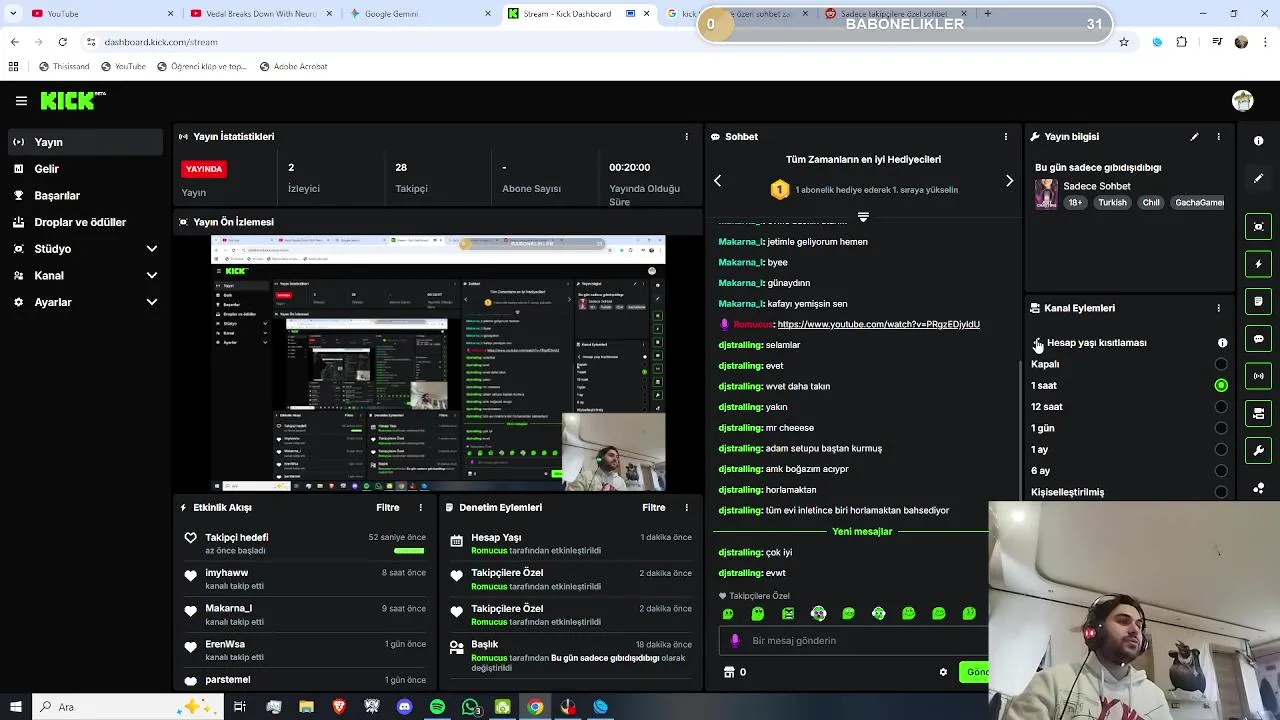Open Sohbet panel three-dot menu
Viewport: 1280px width, 720px height.
pyautogui.click(x=1006, y=137)
